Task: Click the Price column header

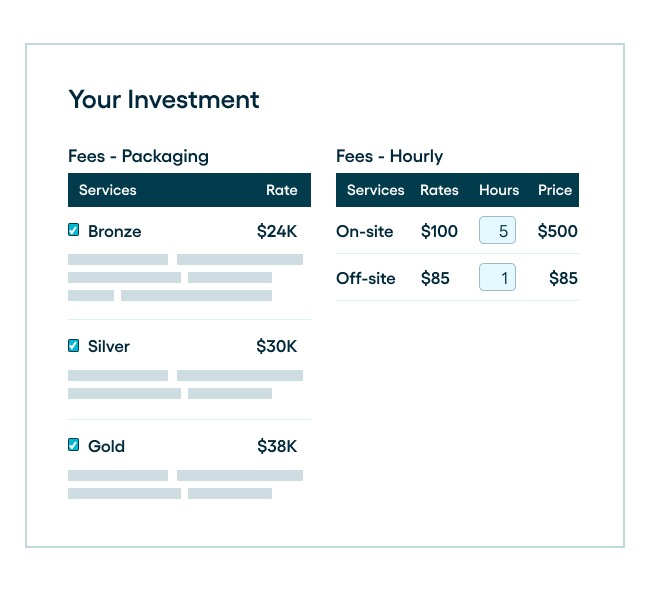Action: pyautogui.click(x=555, y=190)
